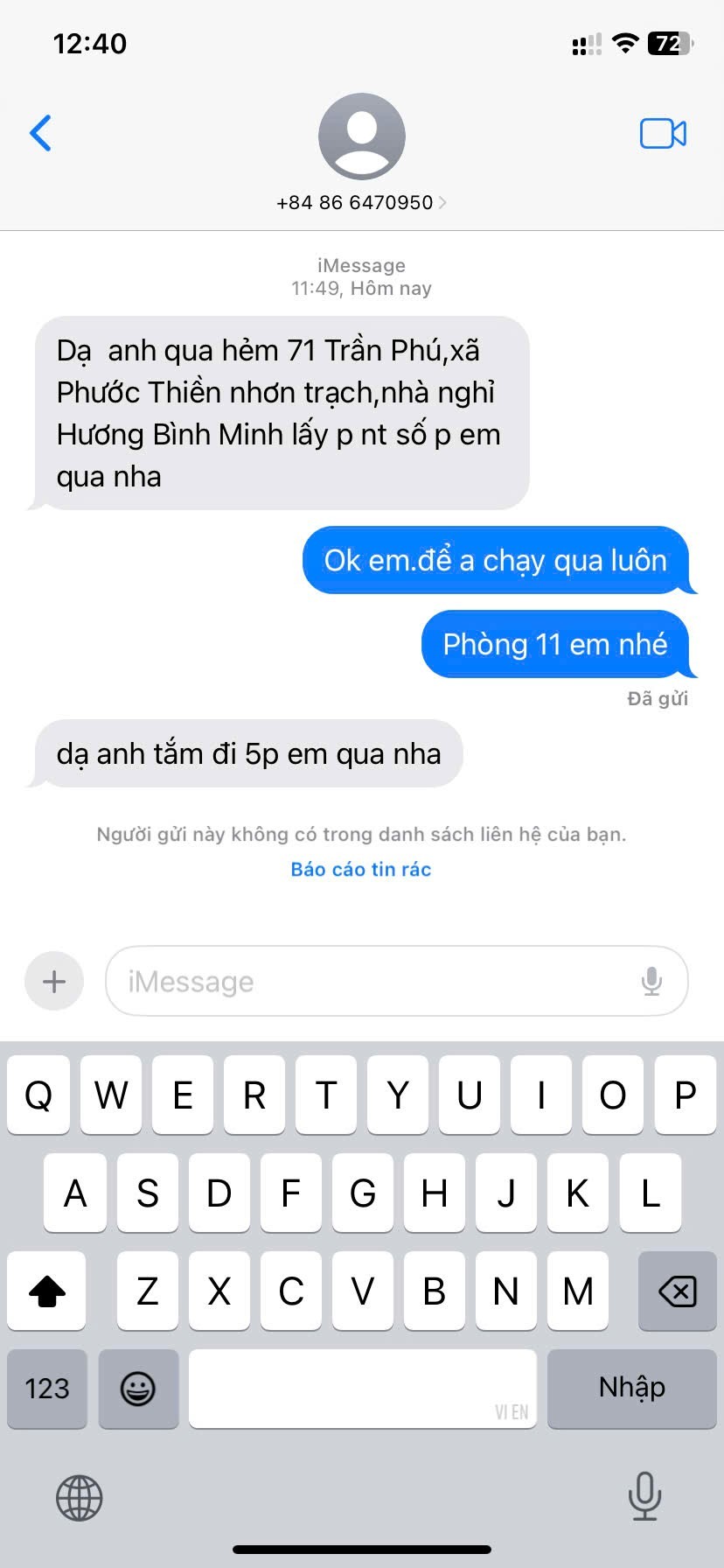The image size is (724, 1568).
Task: Tap the blue back arrow
Action: [40, 133]
